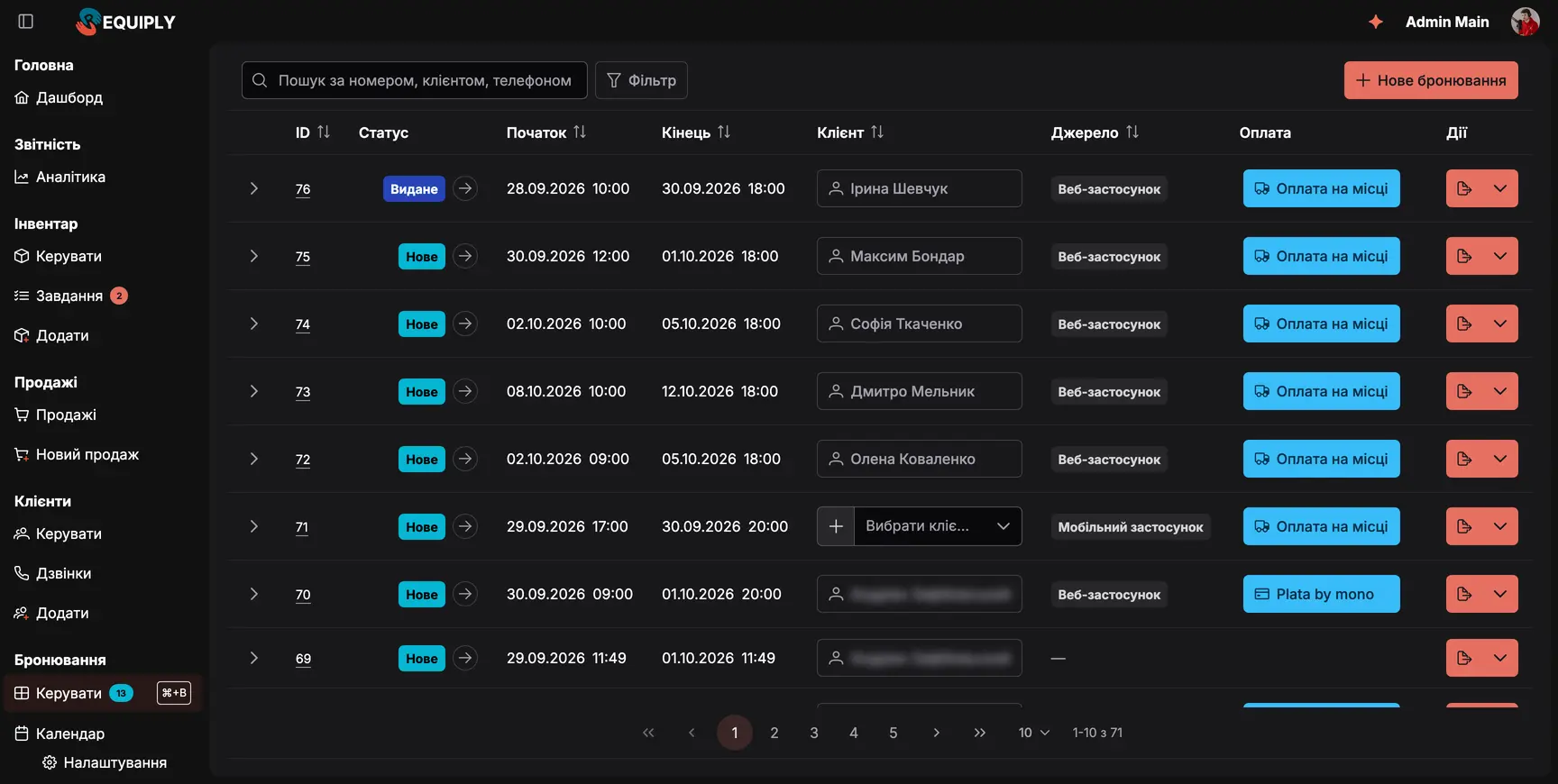
Task: Click the export action icon for booking 70
Action: tap(1464, 594)
